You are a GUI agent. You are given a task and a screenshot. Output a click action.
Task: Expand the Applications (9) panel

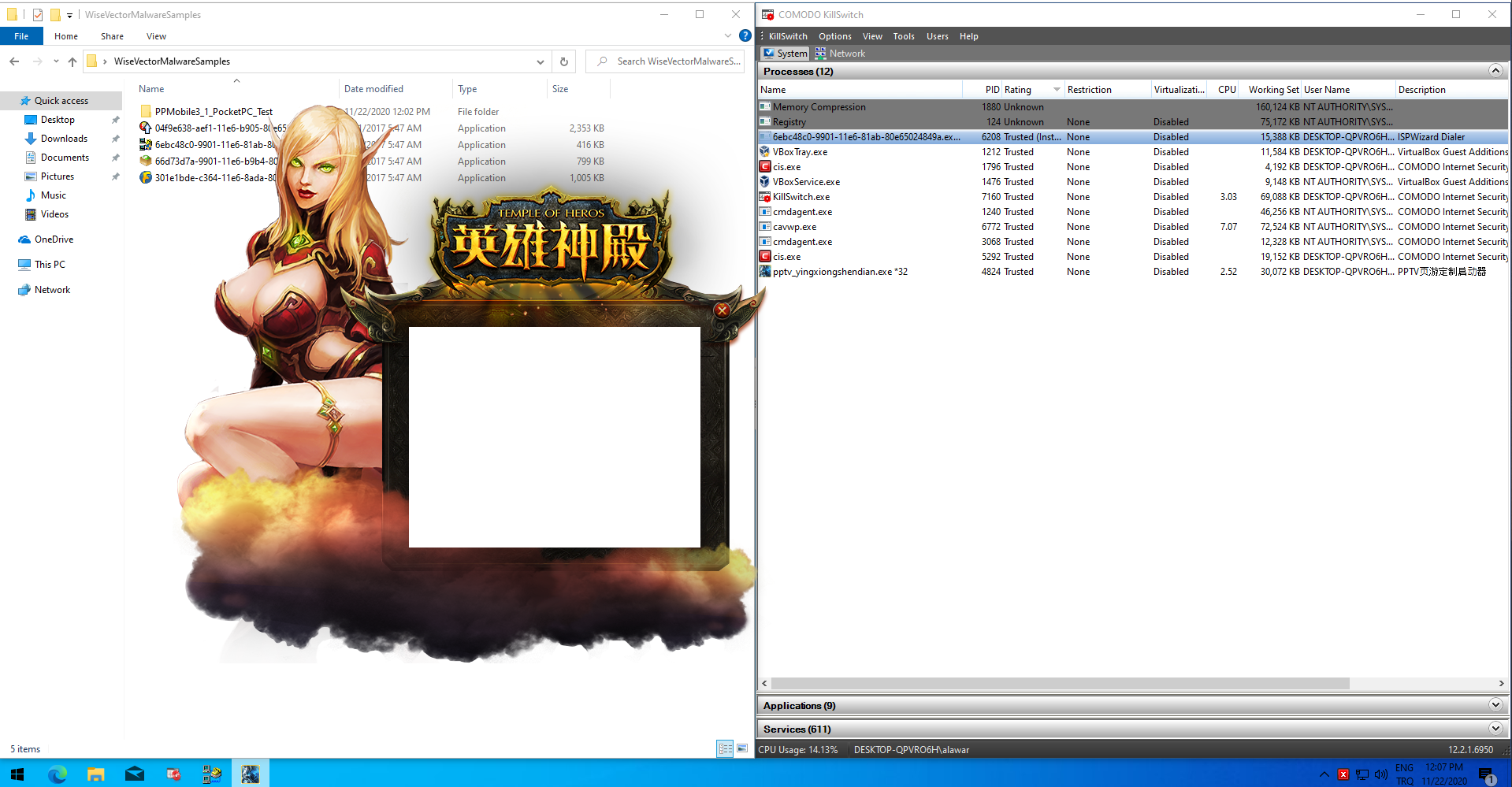[1495, 705]
